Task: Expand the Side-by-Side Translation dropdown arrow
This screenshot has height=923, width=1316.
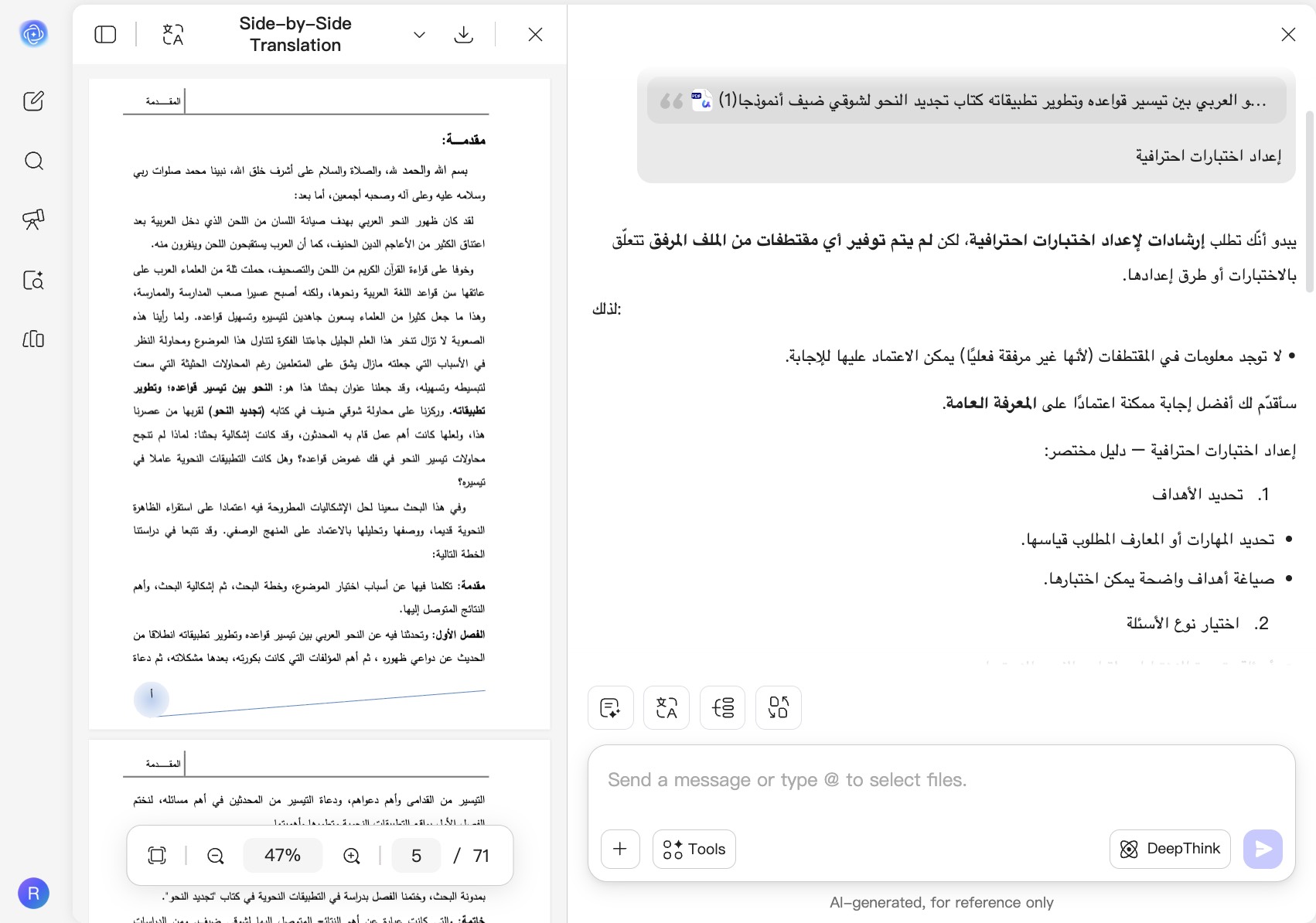Action: [419, 35]
